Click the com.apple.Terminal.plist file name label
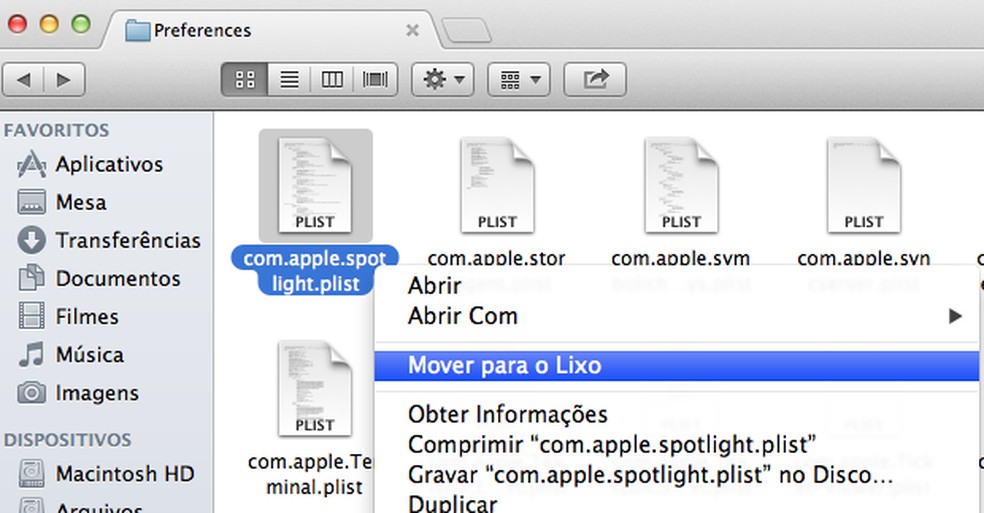 [x=312, y=474]
